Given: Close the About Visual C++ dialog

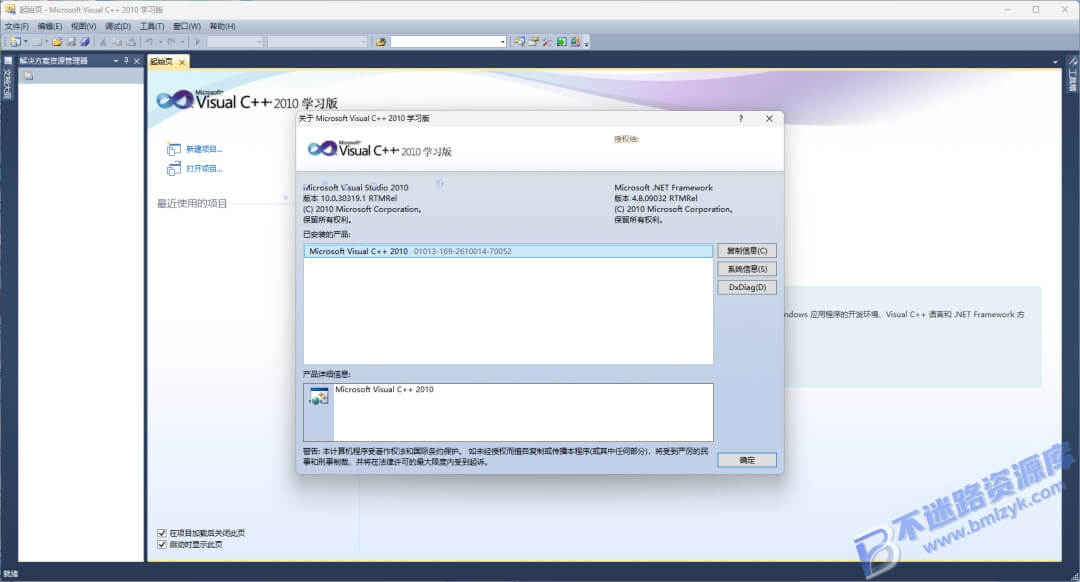Looking at the screenshot, I should pos(769,118).
